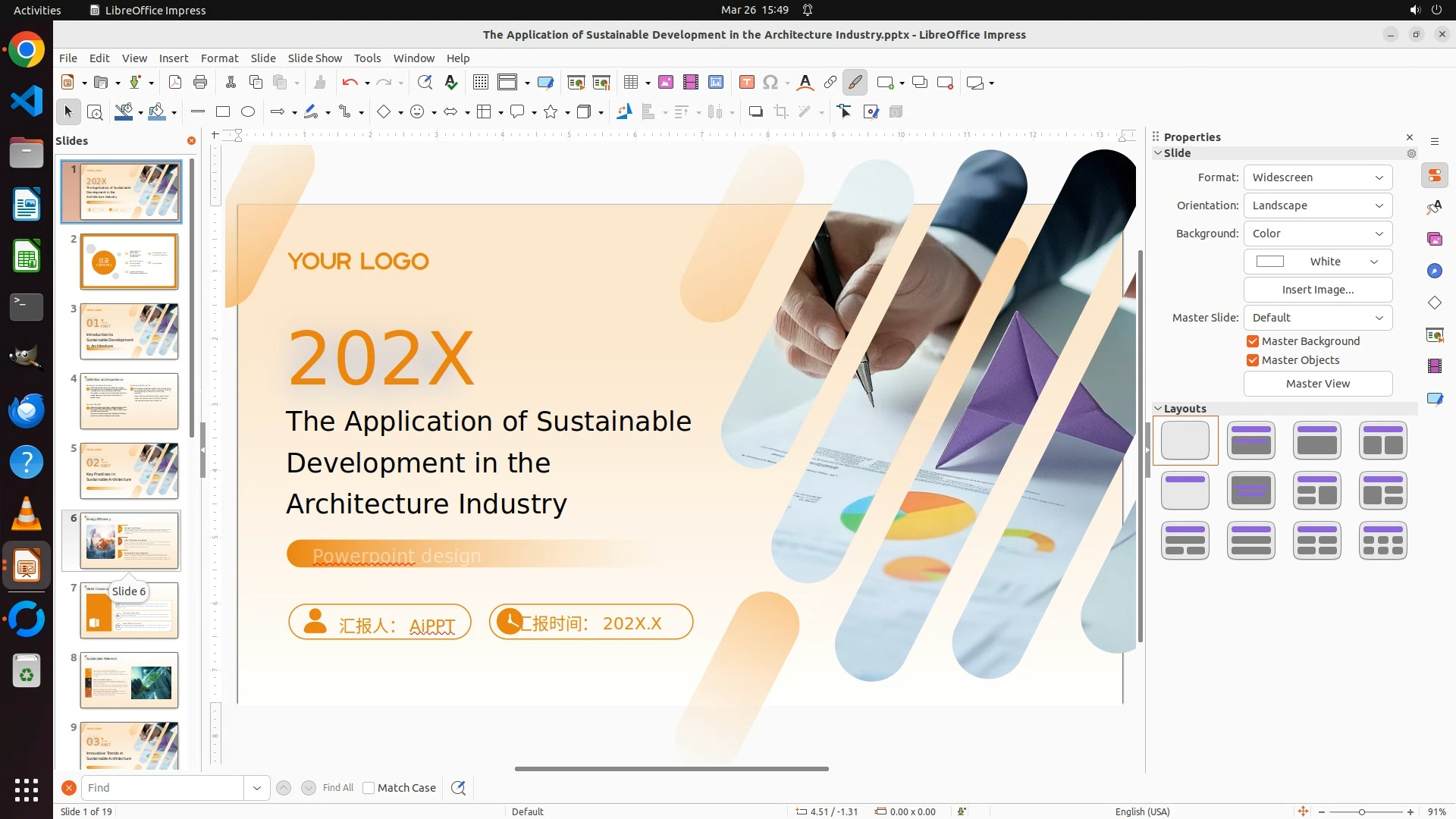This screenshot has height=819, width=1456.
Task: Select the Insert Text Box tool
Action: coord(746,83)
